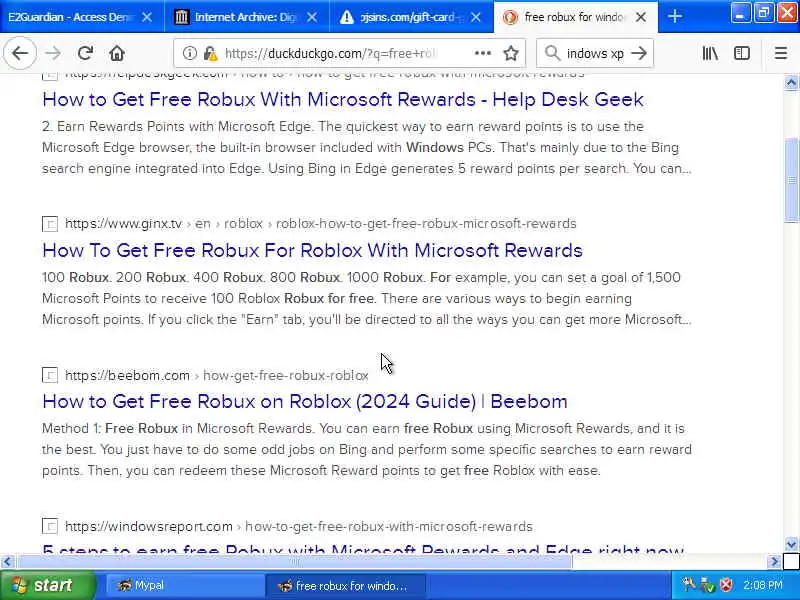
Task: Close the Internet Archive tab
Action: point(312,17)
